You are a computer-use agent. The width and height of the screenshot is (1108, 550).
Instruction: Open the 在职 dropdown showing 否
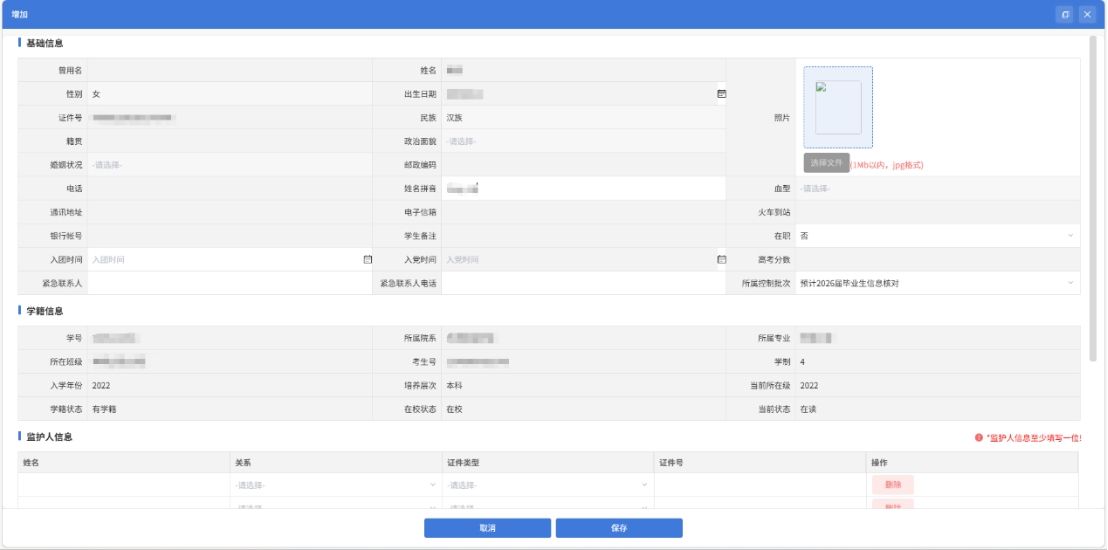pos(937,236)
